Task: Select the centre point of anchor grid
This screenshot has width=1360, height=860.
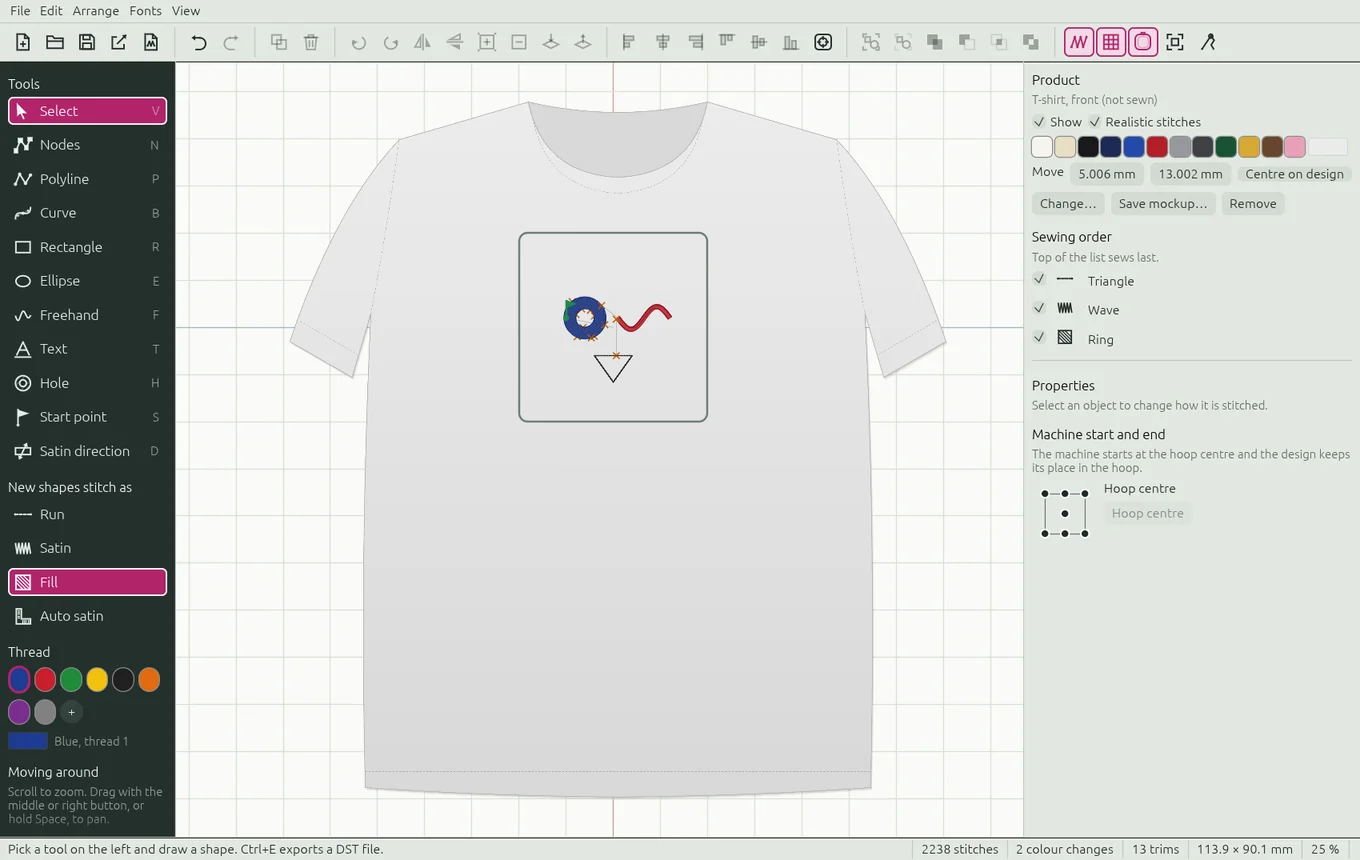Action: [x=1065, y=513]
